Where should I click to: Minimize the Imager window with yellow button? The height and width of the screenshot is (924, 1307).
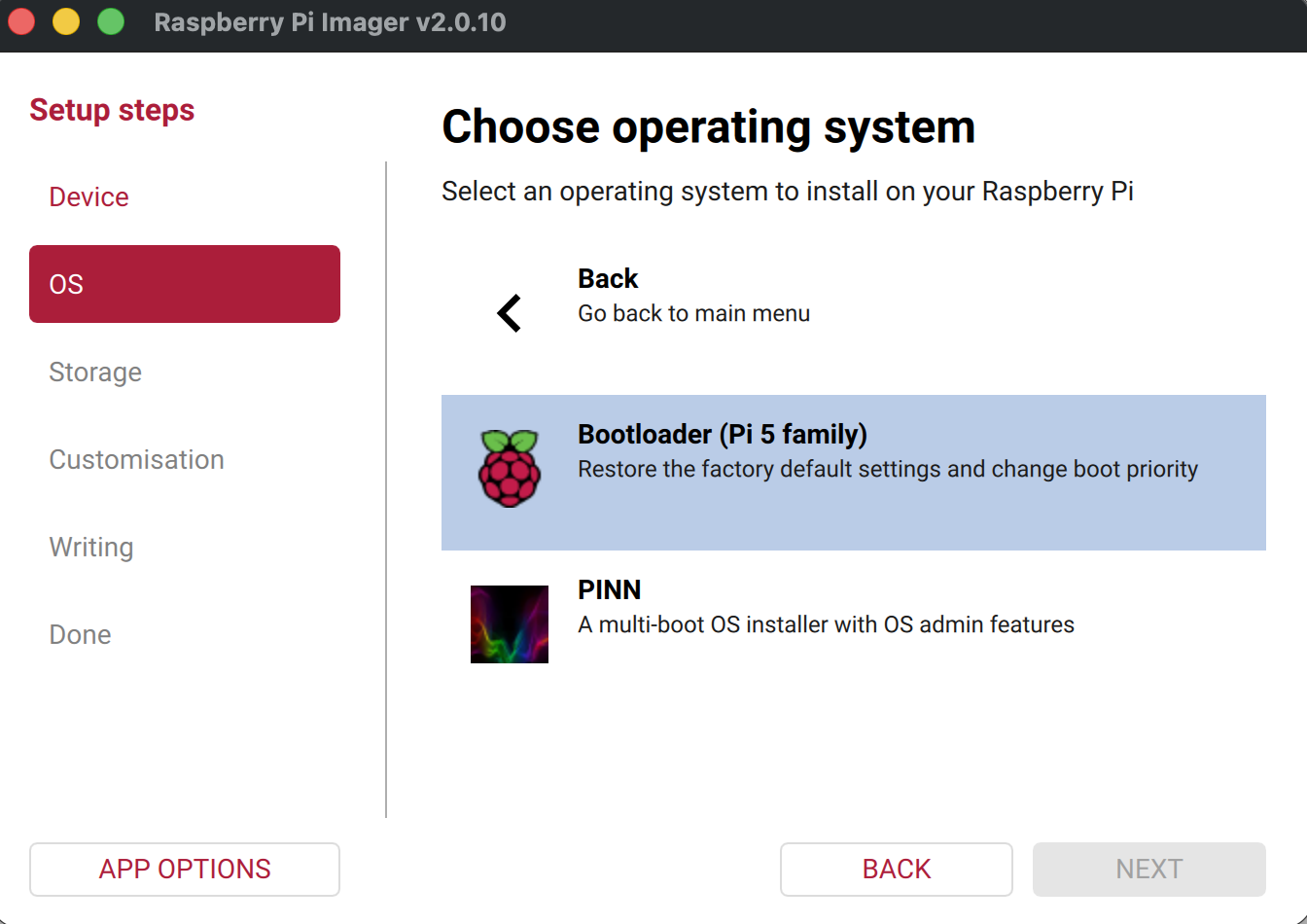click(x=66, y=21)
